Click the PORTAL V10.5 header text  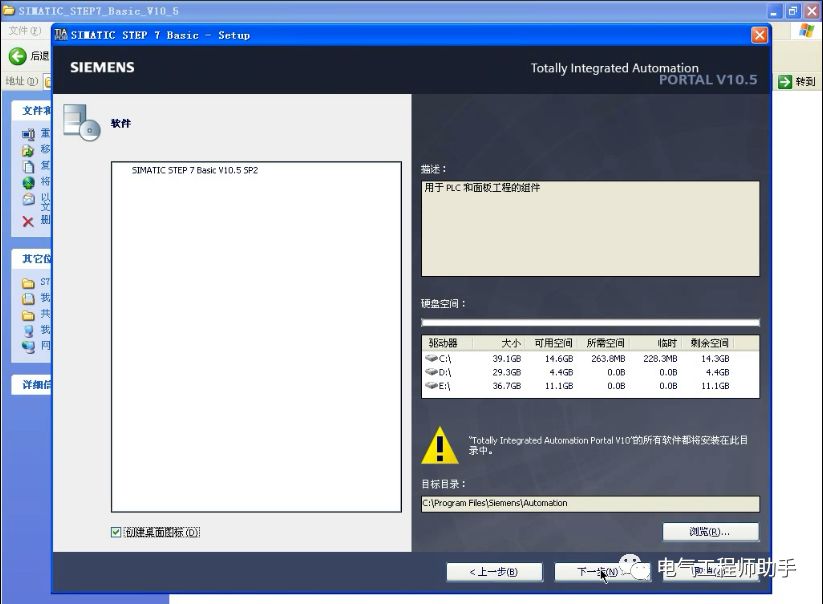pyautogui.click(x=708, y=80)
